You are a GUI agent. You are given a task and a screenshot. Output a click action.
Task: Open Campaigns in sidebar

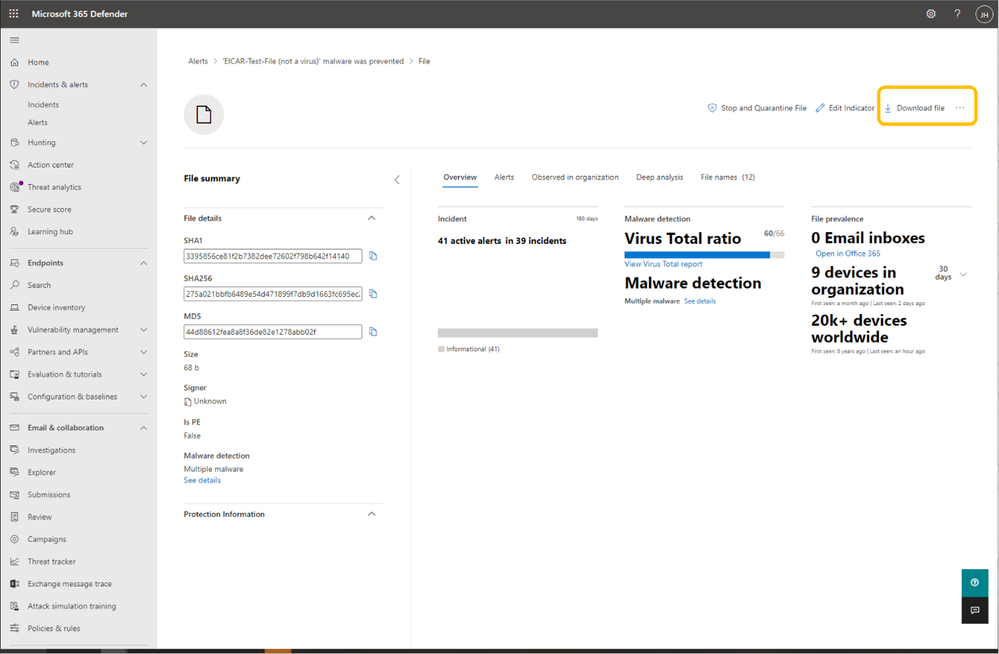tap(47, 540)
